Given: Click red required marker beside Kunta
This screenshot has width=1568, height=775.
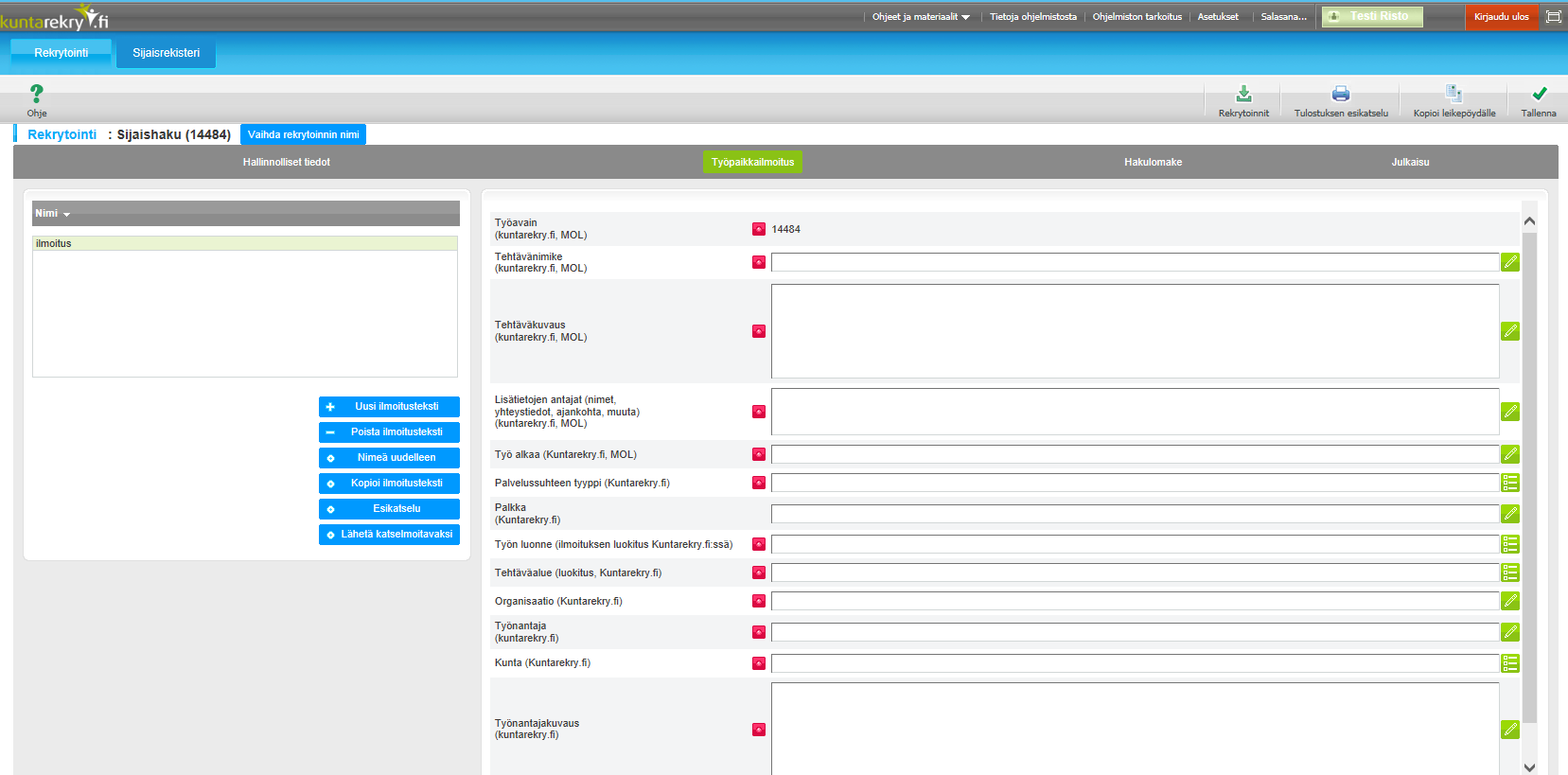Looking at the screenshot, I should coord(759,663).
